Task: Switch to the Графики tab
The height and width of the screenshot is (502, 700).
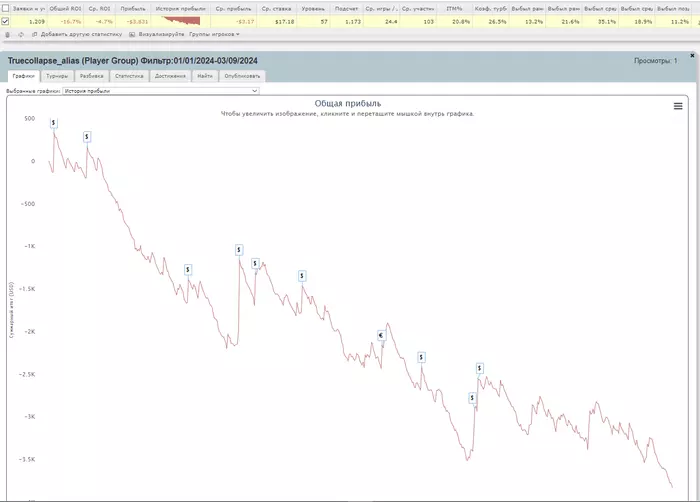Action: (24, 76)
